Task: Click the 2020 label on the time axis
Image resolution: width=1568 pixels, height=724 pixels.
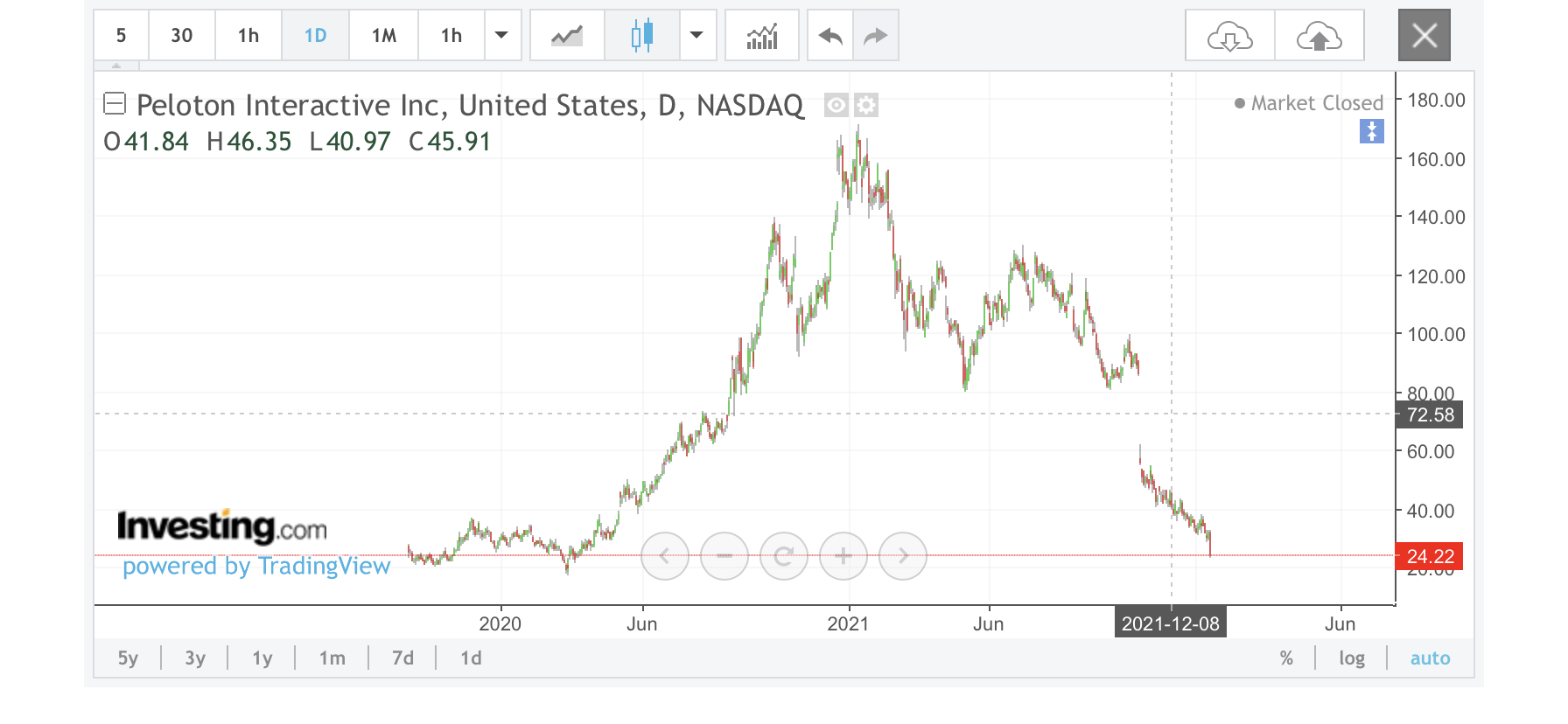Action: click(500, 624)
